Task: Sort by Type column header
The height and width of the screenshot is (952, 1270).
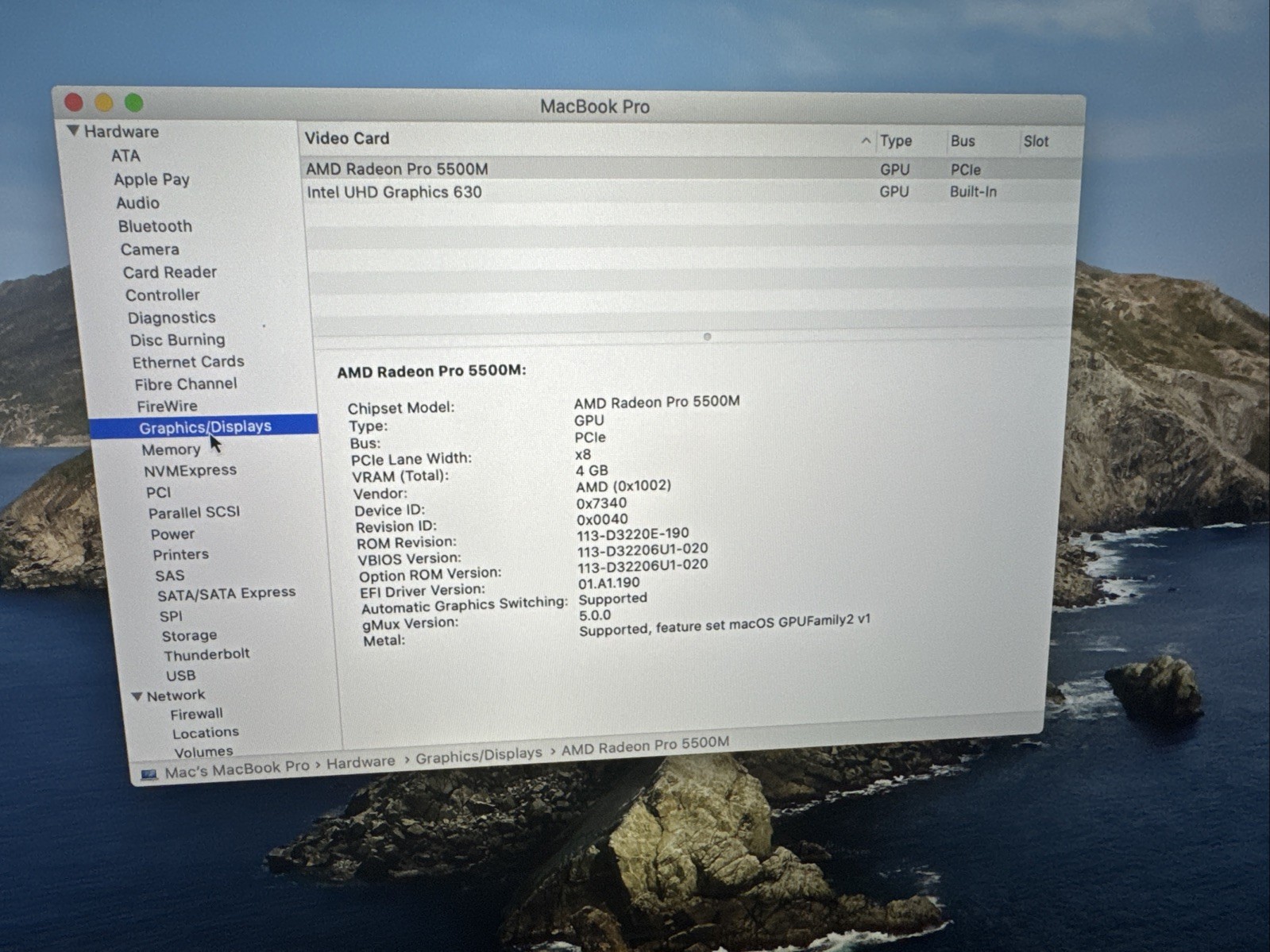Action: pyautogui.click(x=896, y=141)
